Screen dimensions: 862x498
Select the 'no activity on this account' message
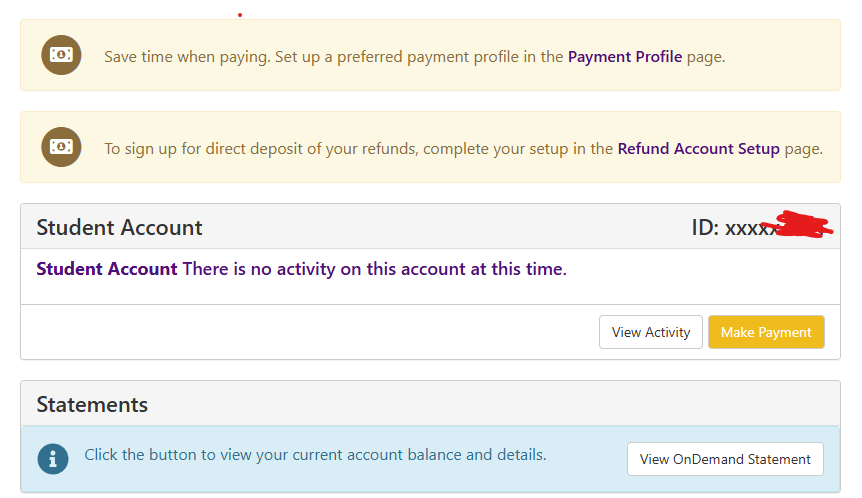coord(374,269)
